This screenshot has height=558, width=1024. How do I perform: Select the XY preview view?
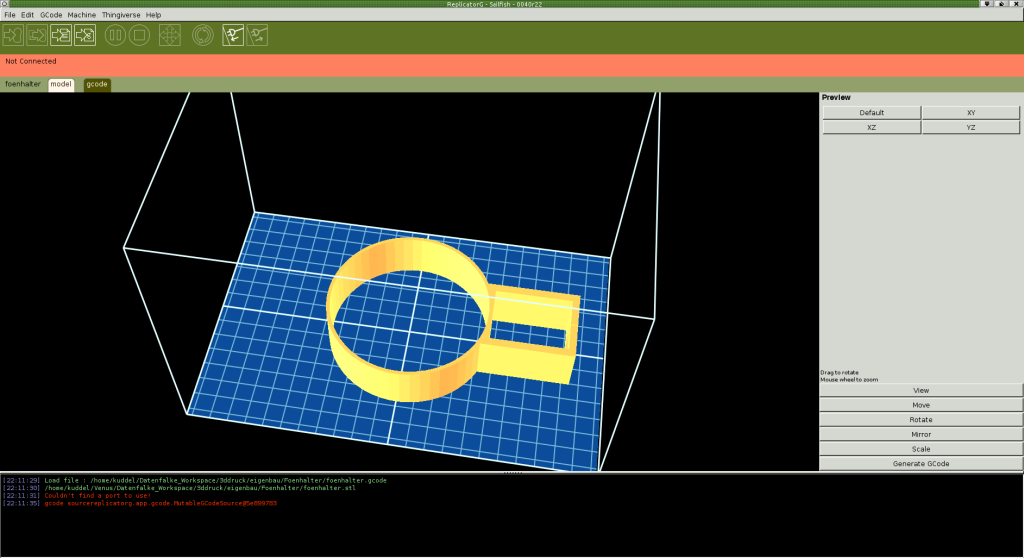pyautogui.click(x=970, y=112)
